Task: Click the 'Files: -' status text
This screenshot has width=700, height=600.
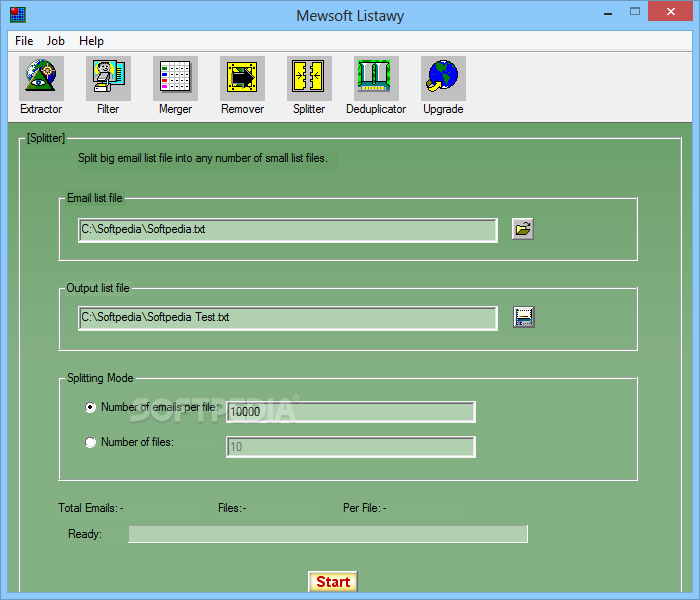Action: (232, 508)
